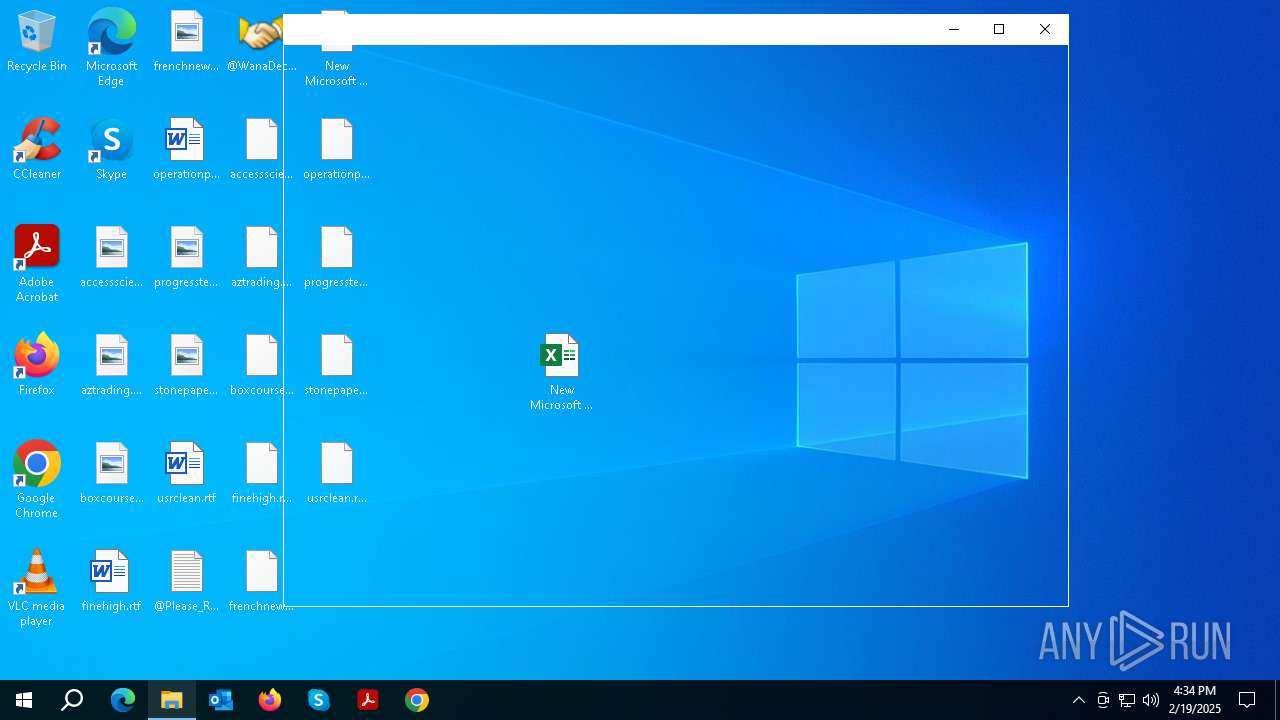The image size is (1280, 720).
Task: Open Adobe Acrobat from the taskbar
Action: [x=368, y=700]
